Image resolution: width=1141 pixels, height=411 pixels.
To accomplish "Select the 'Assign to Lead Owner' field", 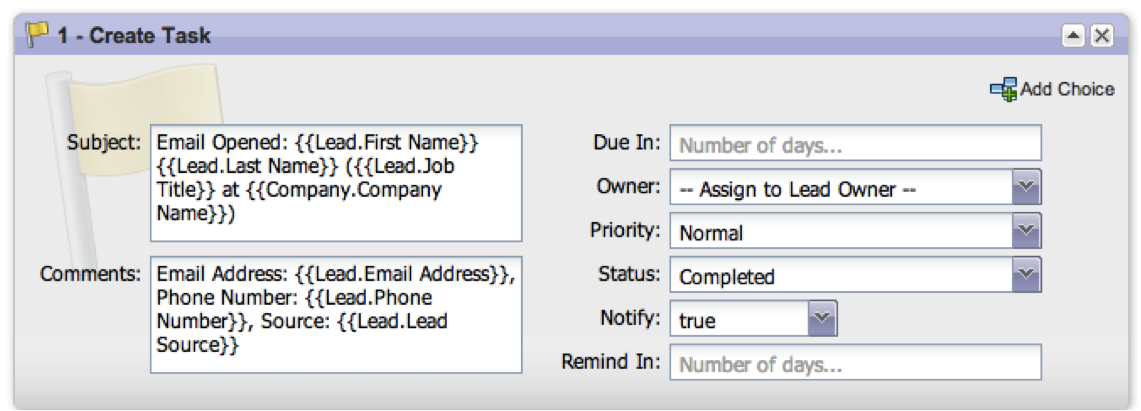I will tap(840, 189).
